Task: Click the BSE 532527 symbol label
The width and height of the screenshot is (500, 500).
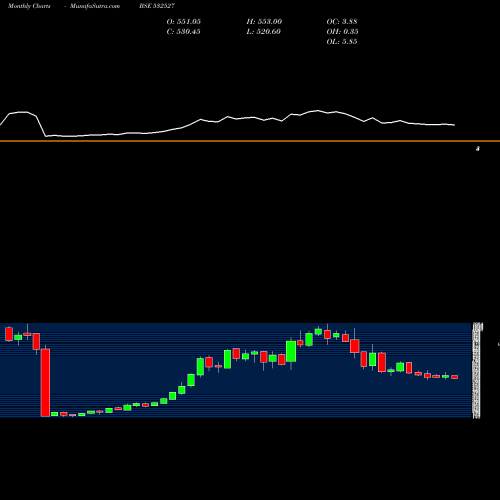Action: coord(157,6)
